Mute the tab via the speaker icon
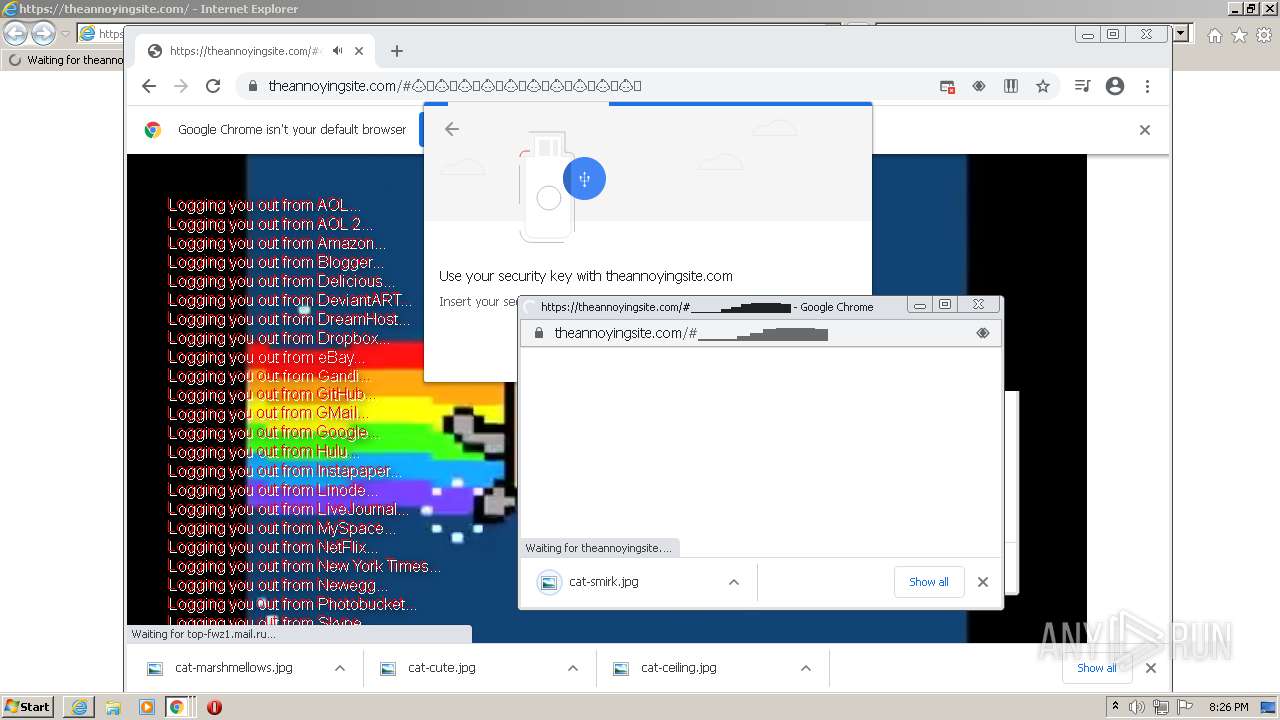1280x720 pixels. coord(338,51)
